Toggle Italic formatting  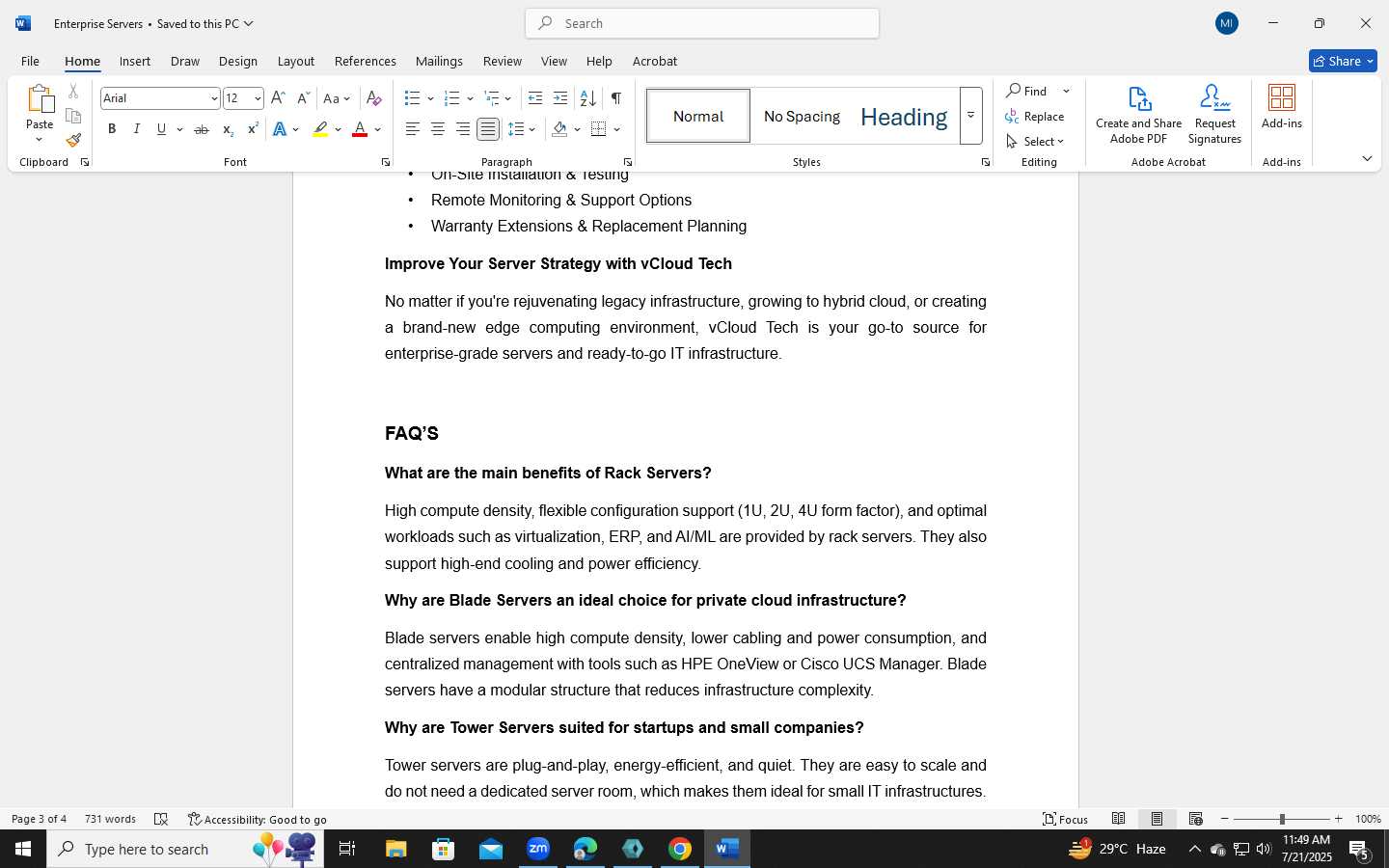coord(136,129)
